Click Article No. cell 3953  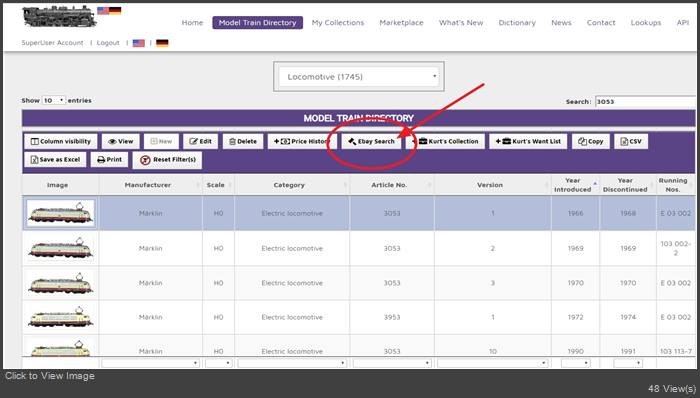click(x=392, y=317)
